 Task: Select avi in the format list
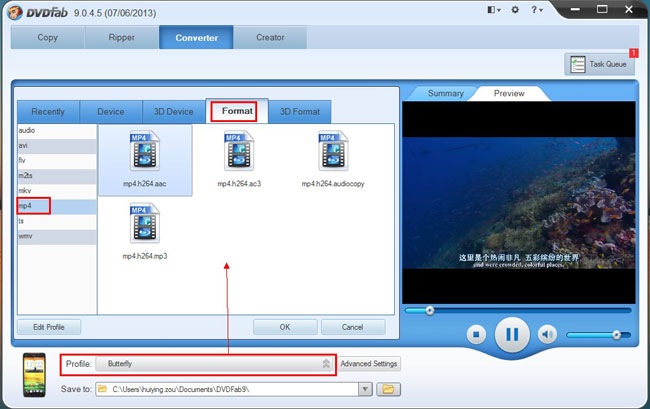(57, 146)
